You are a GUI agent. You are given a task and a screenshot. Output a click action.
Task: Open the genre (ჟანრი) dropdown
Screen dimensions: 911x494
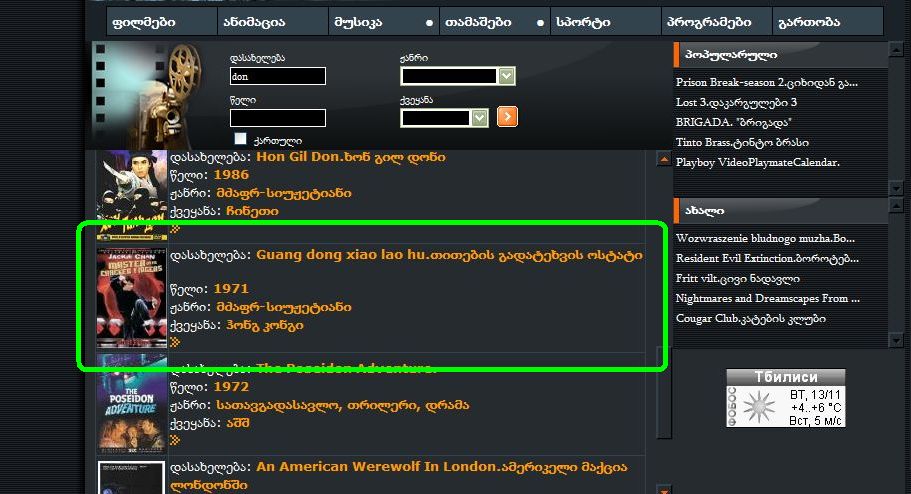click(x=458, y=76)
